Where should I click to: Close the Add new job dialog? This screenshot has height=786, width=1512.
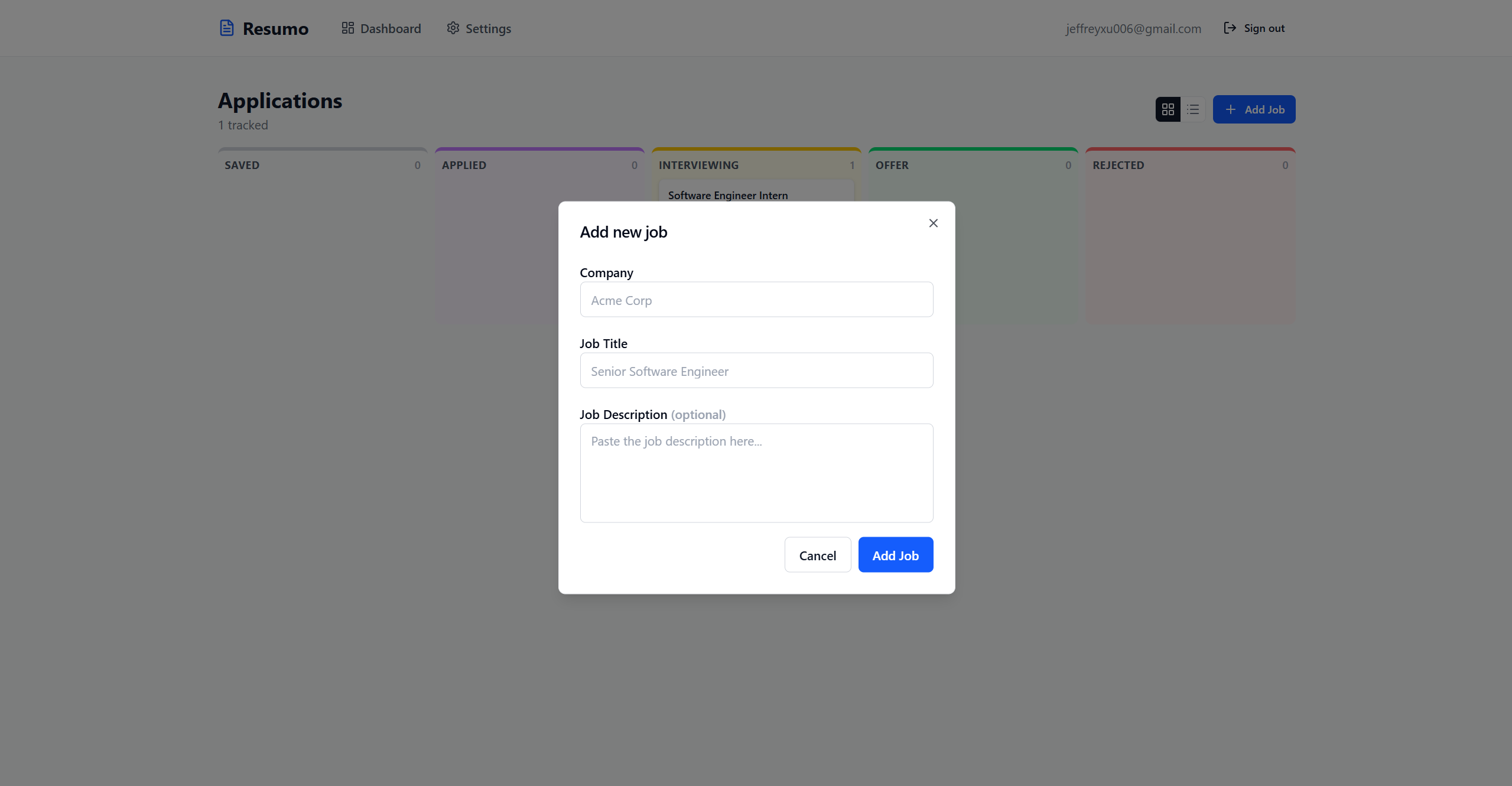pos(933,223)
